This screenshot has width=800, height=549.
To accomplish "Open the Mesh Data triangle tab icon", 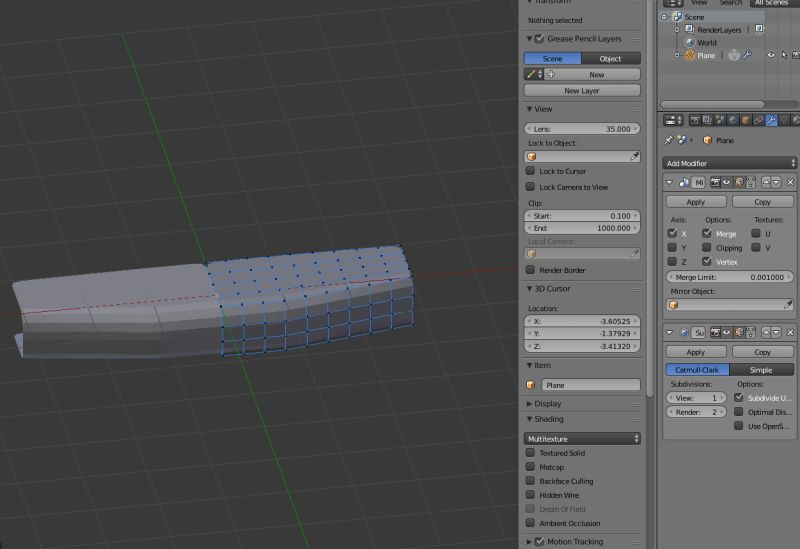I will pos(784,120).
